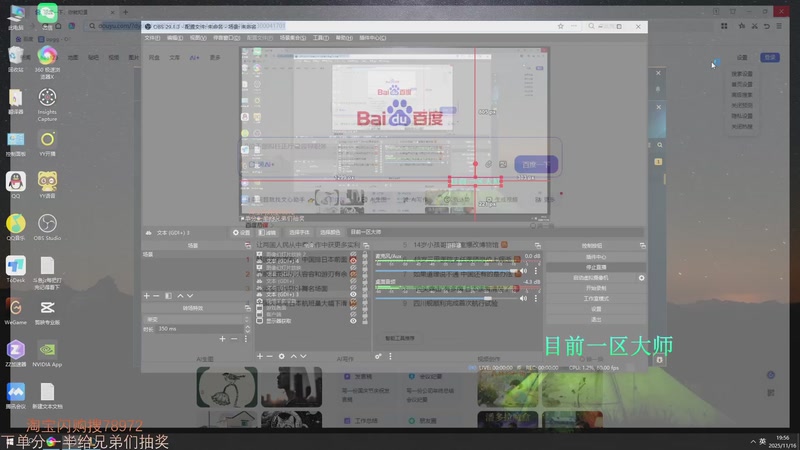Pop out the Scenes dock panel icon
800x450 pixels.
coord(247,245)
